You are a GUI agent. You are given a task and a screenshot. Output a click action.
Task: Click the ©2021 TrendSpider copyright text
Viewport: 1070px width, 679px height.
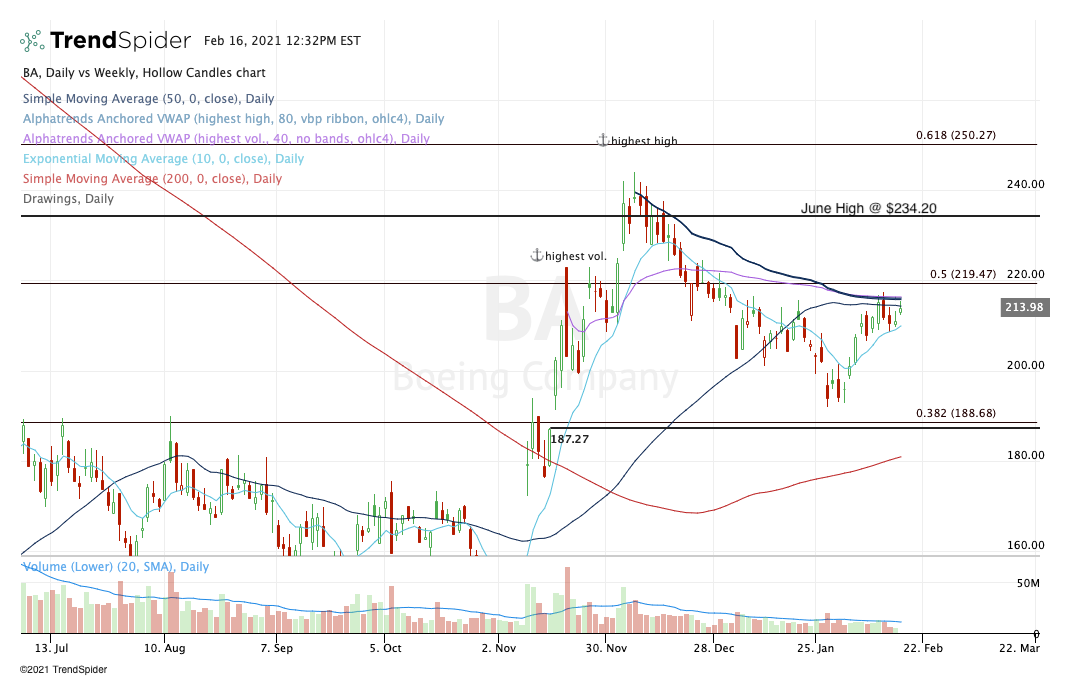coord(63,669)
